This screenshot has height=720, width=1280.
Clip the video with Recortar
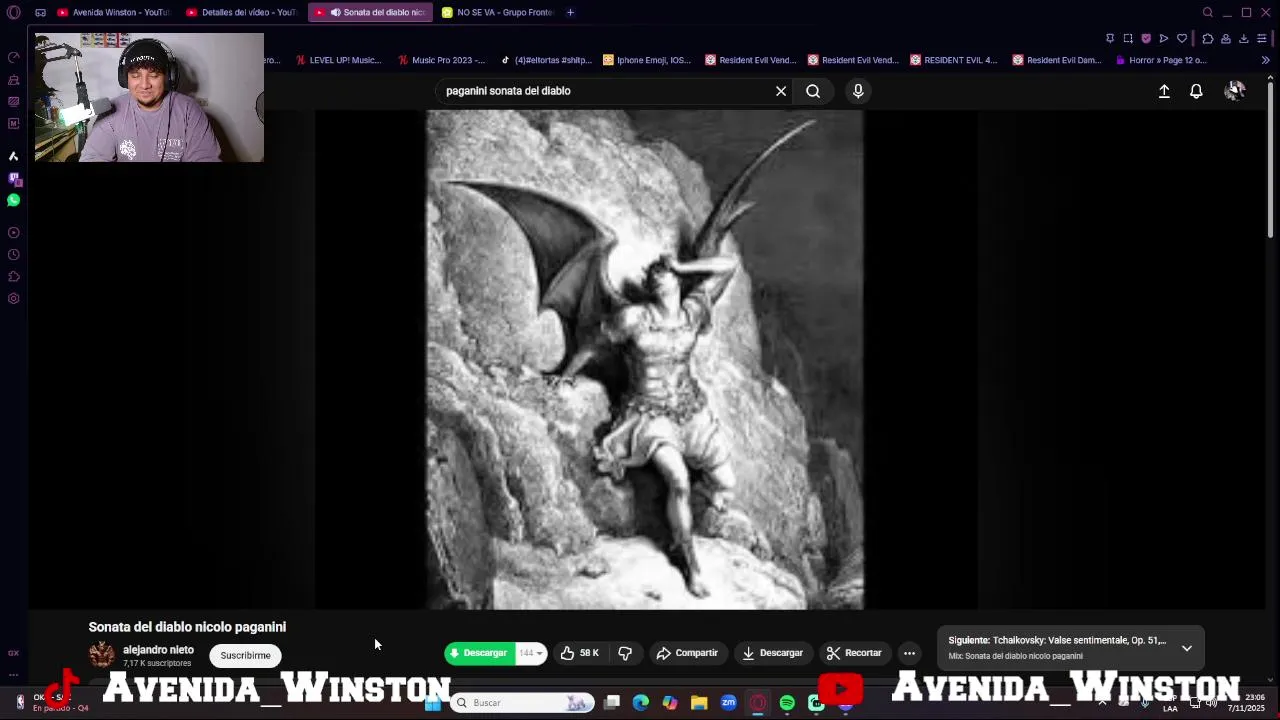pos(854,653)
